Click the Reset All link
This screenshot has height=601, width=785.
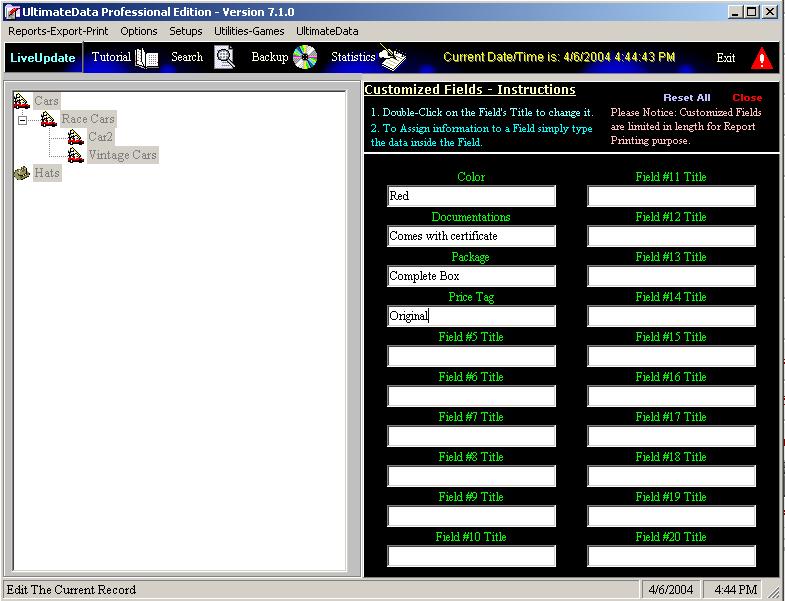686,98
